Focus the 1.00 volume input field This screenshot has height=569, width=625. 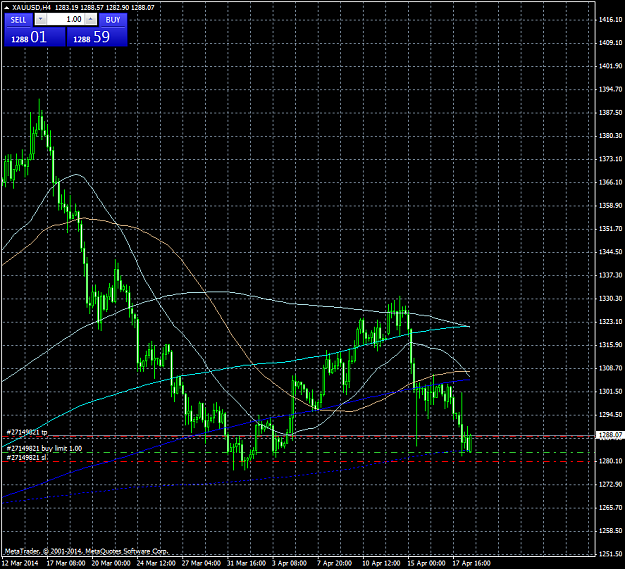coord(66,19)
